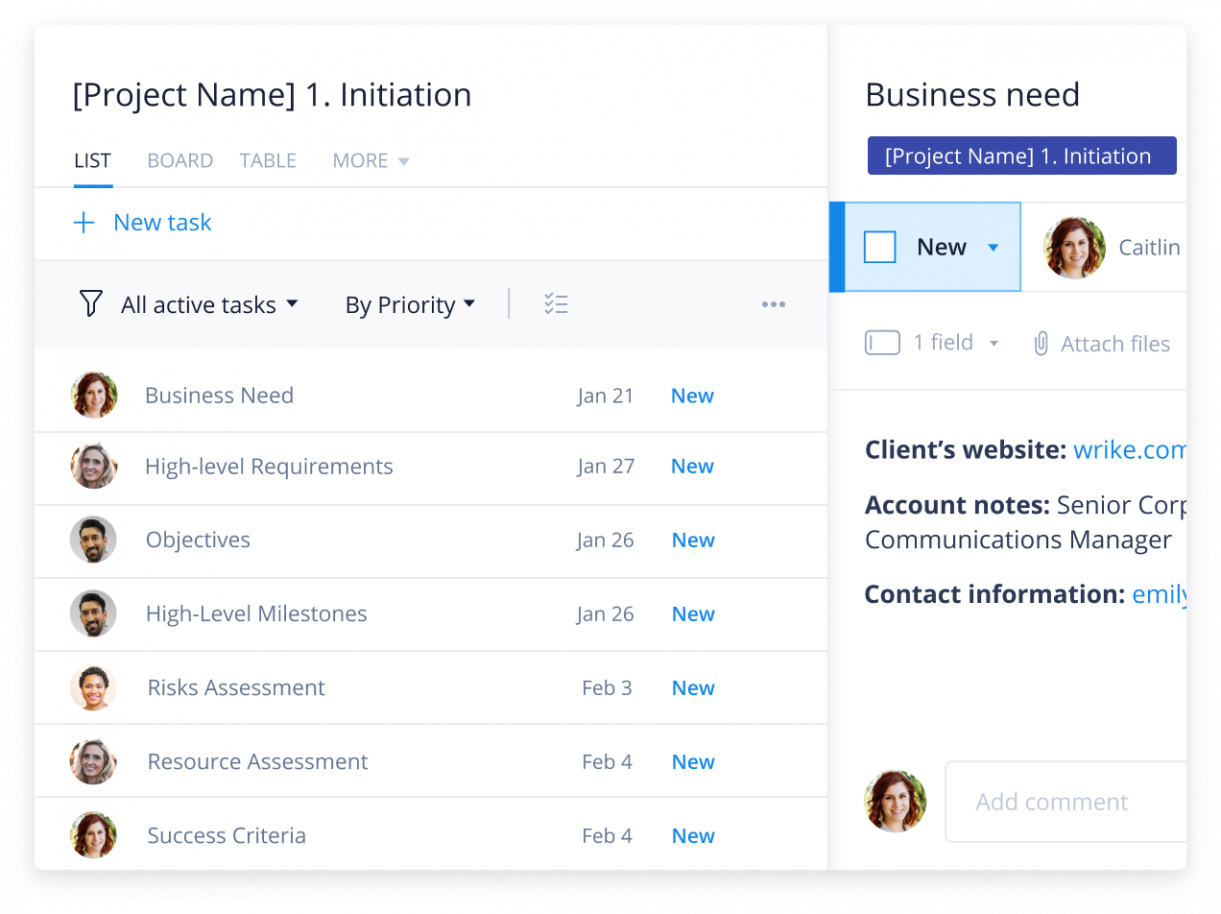This screenshot has width=1221, height=914.
Task: Click the Jan 21 due date
Action: [x=605, y=396]
